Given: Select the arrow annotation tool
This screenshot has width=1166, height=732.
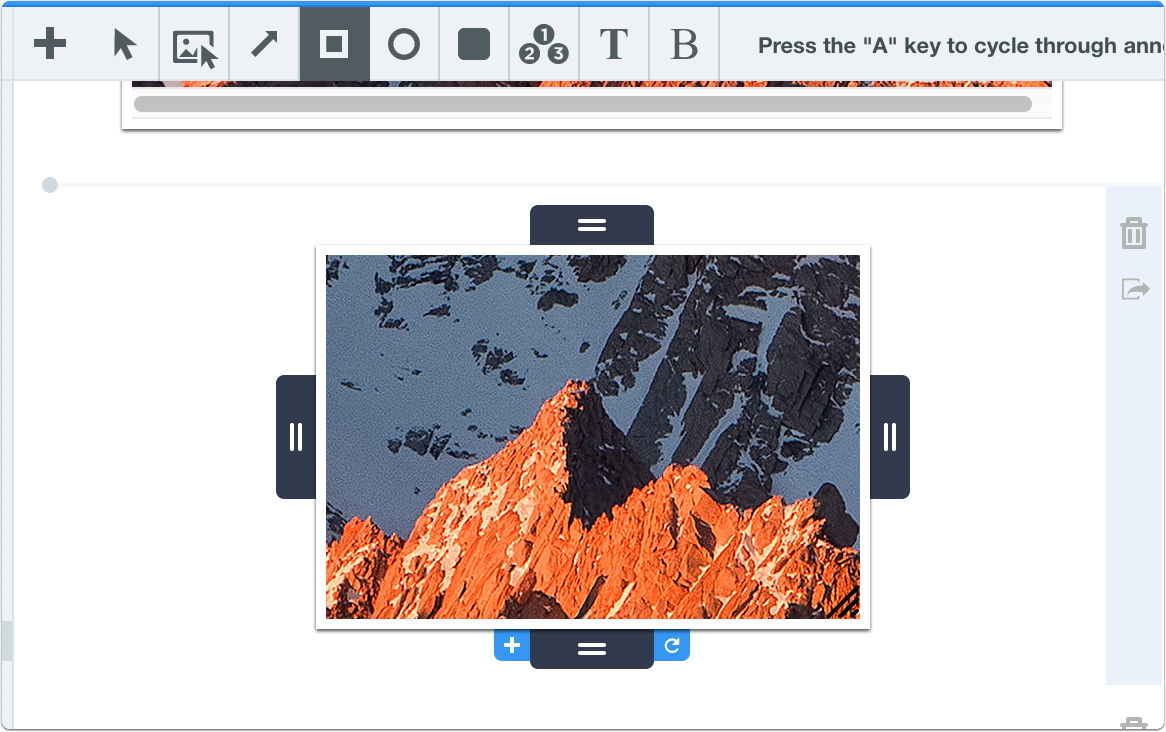Looking at the screenshot, I should click(264, 44).
